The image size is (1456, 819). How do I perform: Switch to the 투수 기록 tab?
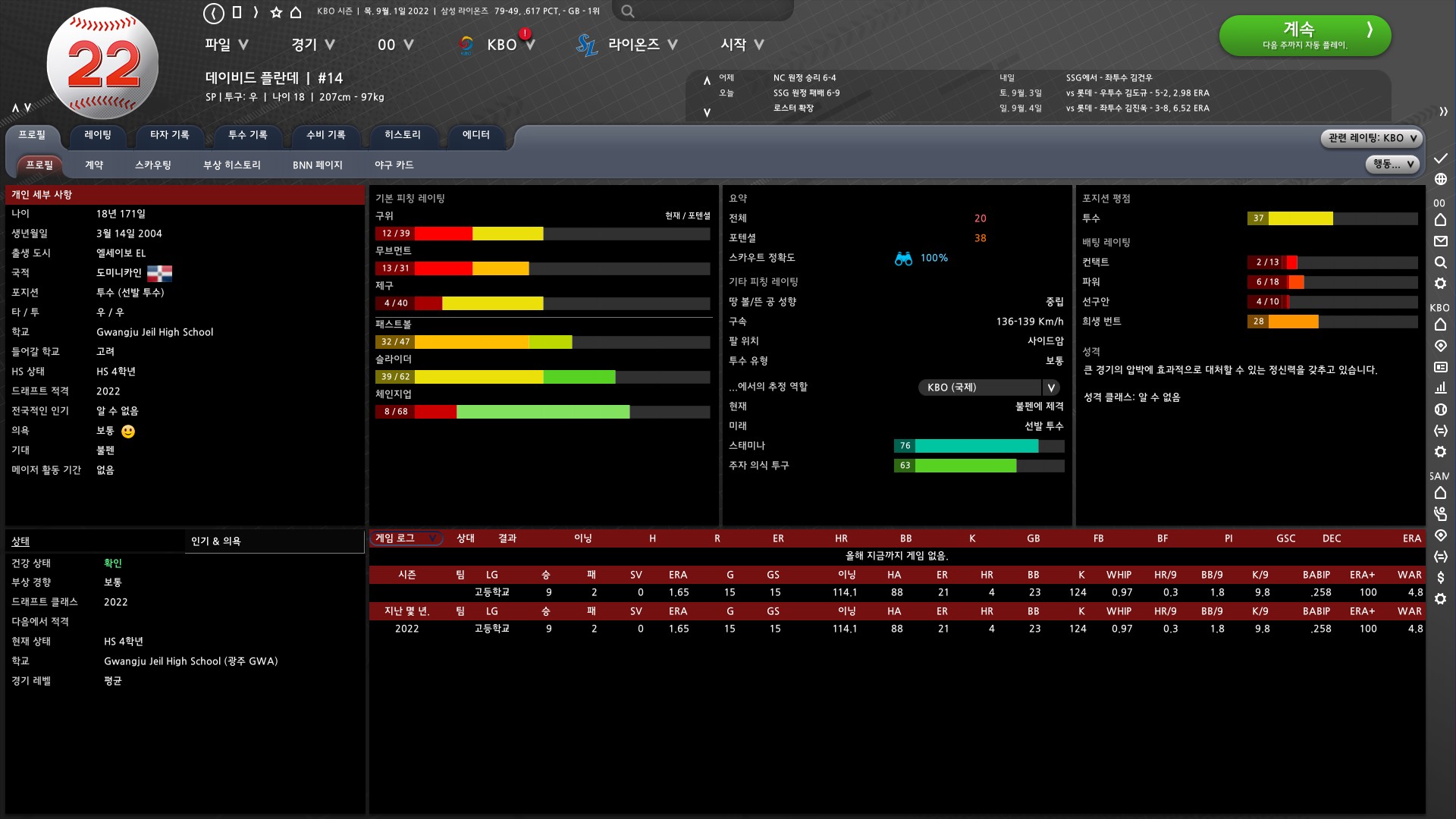click(x=247, y=135)
